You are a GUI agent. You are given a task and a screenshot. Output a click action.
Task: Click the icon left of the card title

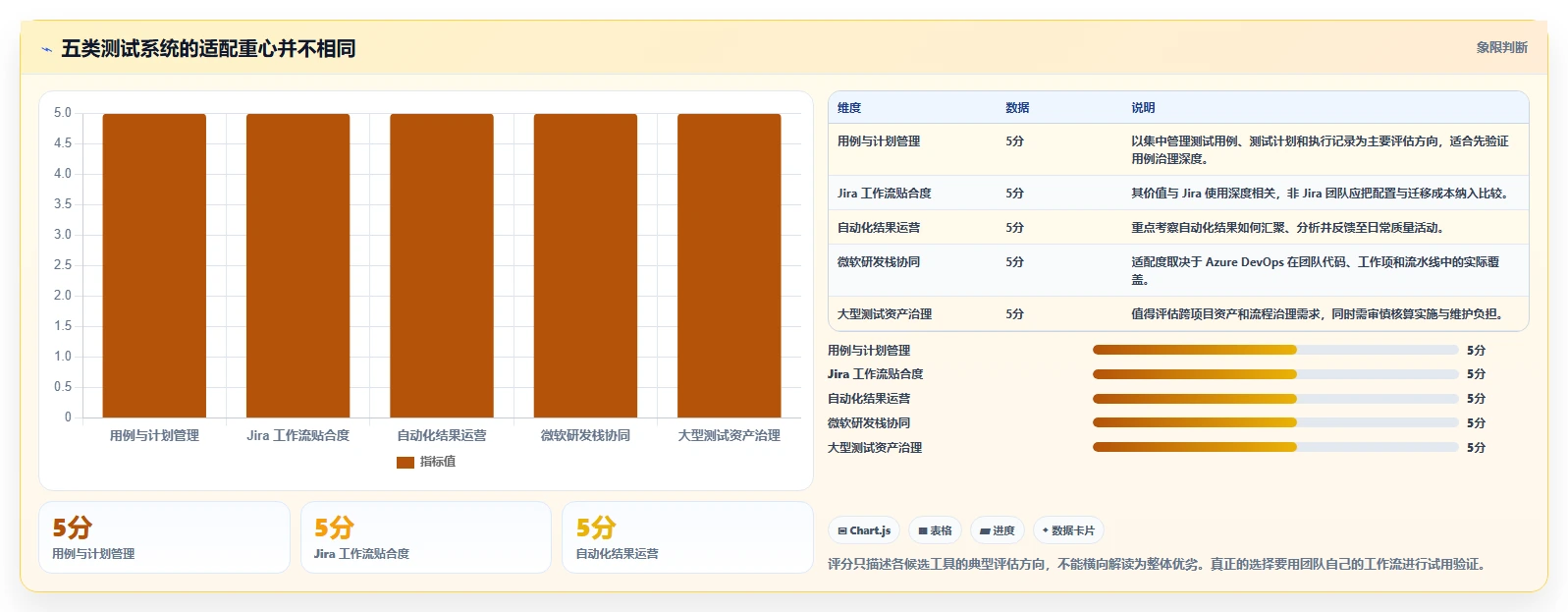coord(47,49)
